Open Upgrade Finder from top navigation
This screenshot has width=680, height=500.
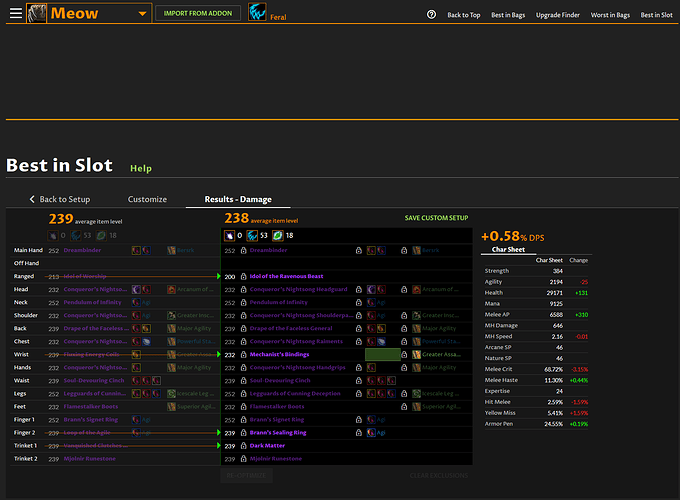click(x=558, y=15)
